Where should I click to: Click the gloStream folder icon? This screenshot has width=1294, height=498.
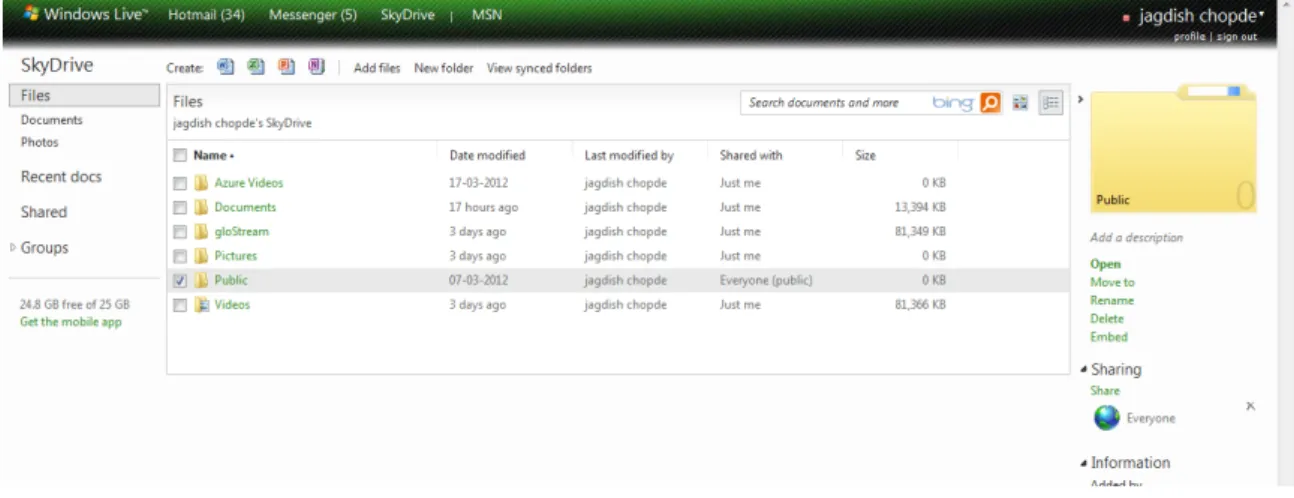click(x=201, y=231)
